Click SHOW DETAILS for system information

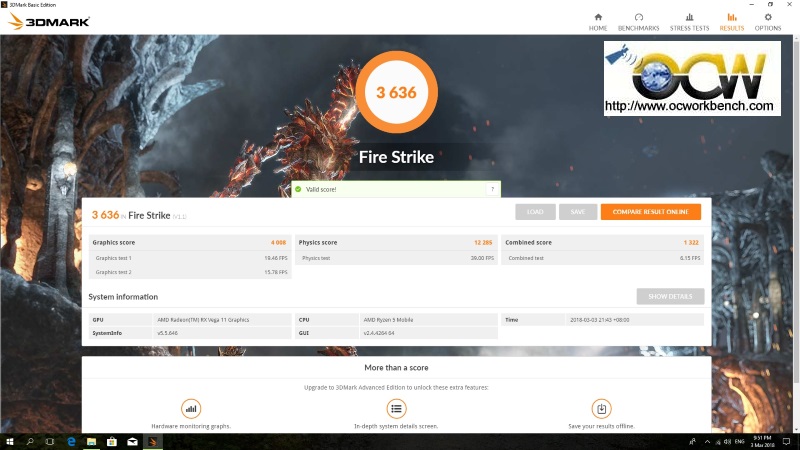tap(670, 296)
